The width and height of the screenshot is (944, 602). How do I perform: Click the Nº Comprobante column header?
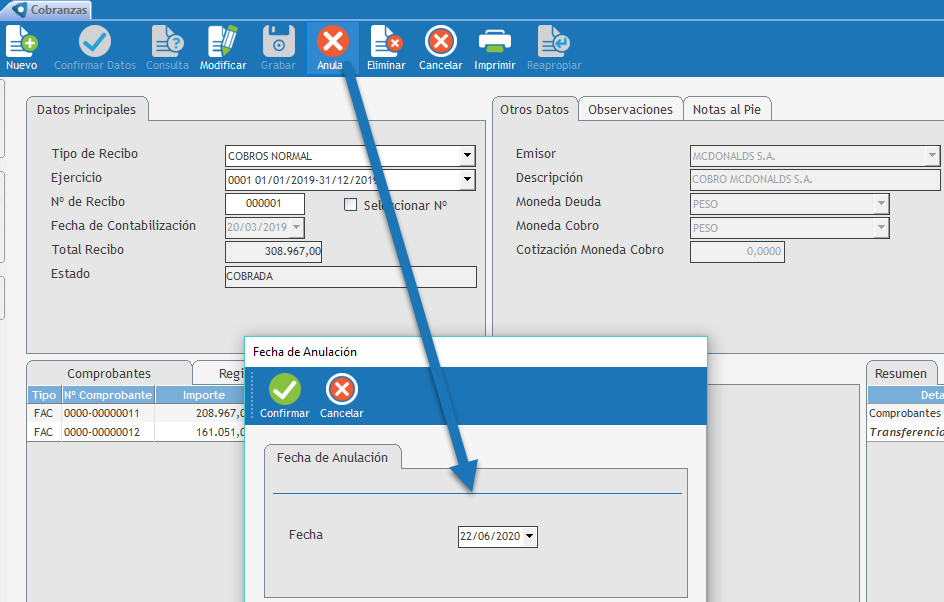pos(108,395)
